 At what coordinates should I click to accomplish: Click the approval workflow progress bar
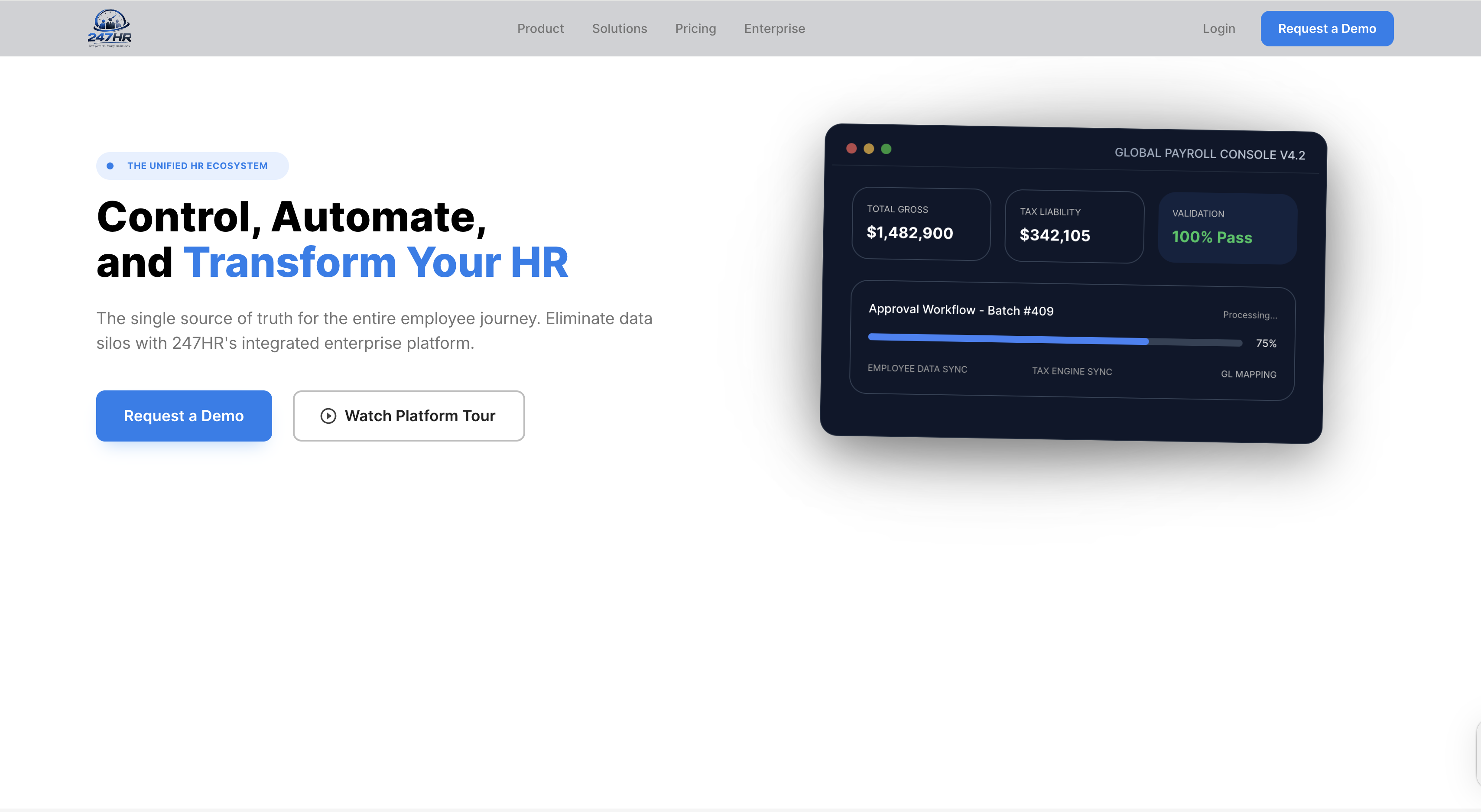1055,340
